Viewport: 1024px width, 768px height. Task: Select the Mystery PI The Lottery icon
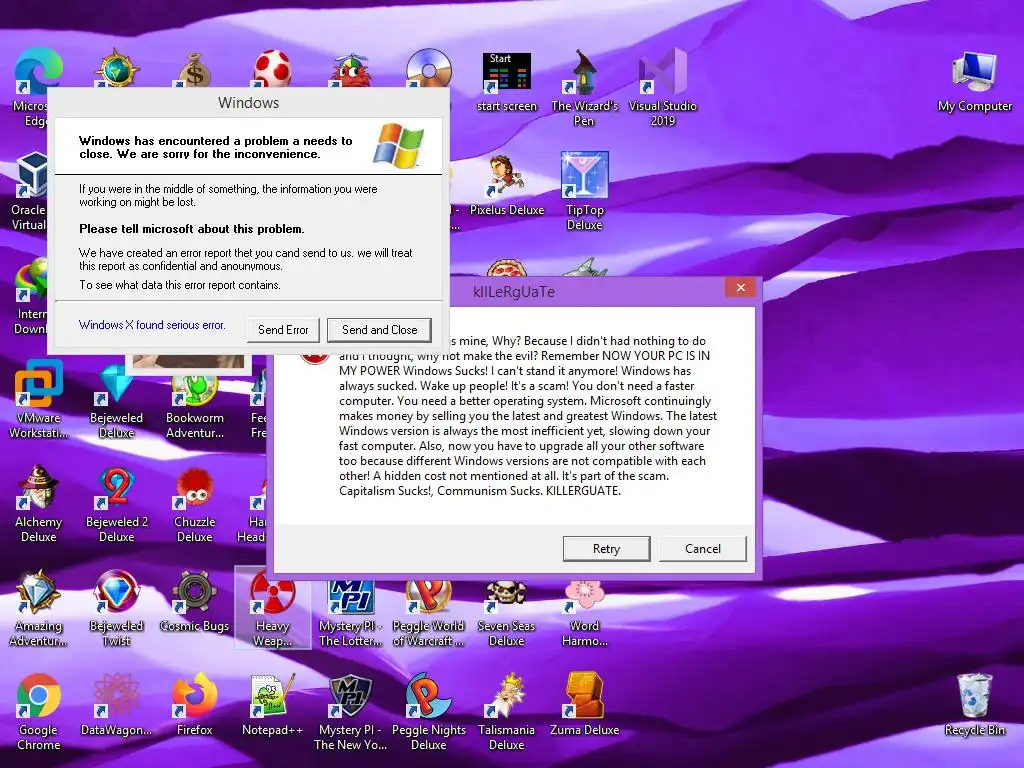351,612
